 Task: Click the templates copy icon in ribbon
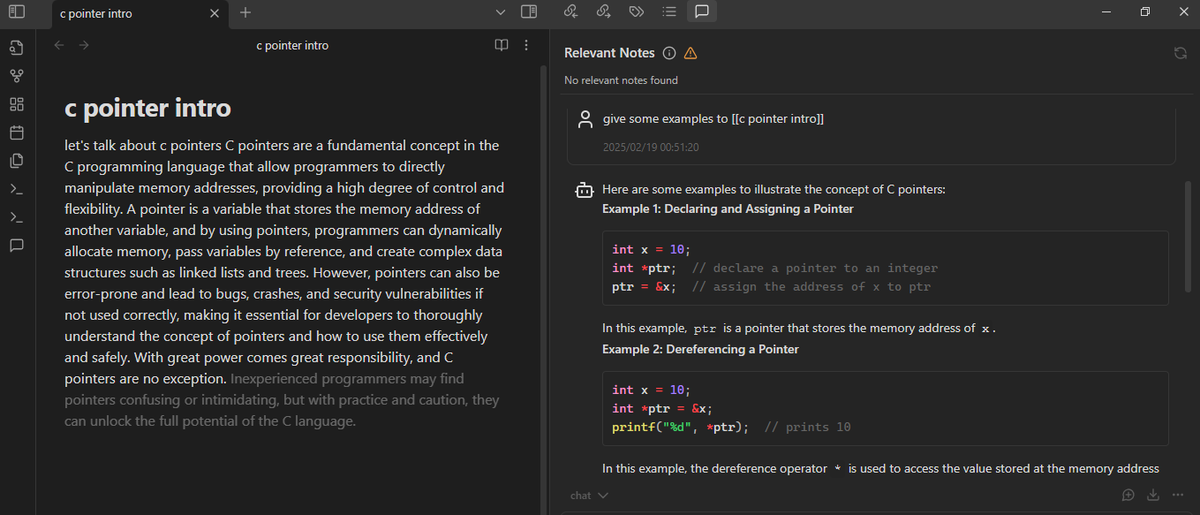16,160
